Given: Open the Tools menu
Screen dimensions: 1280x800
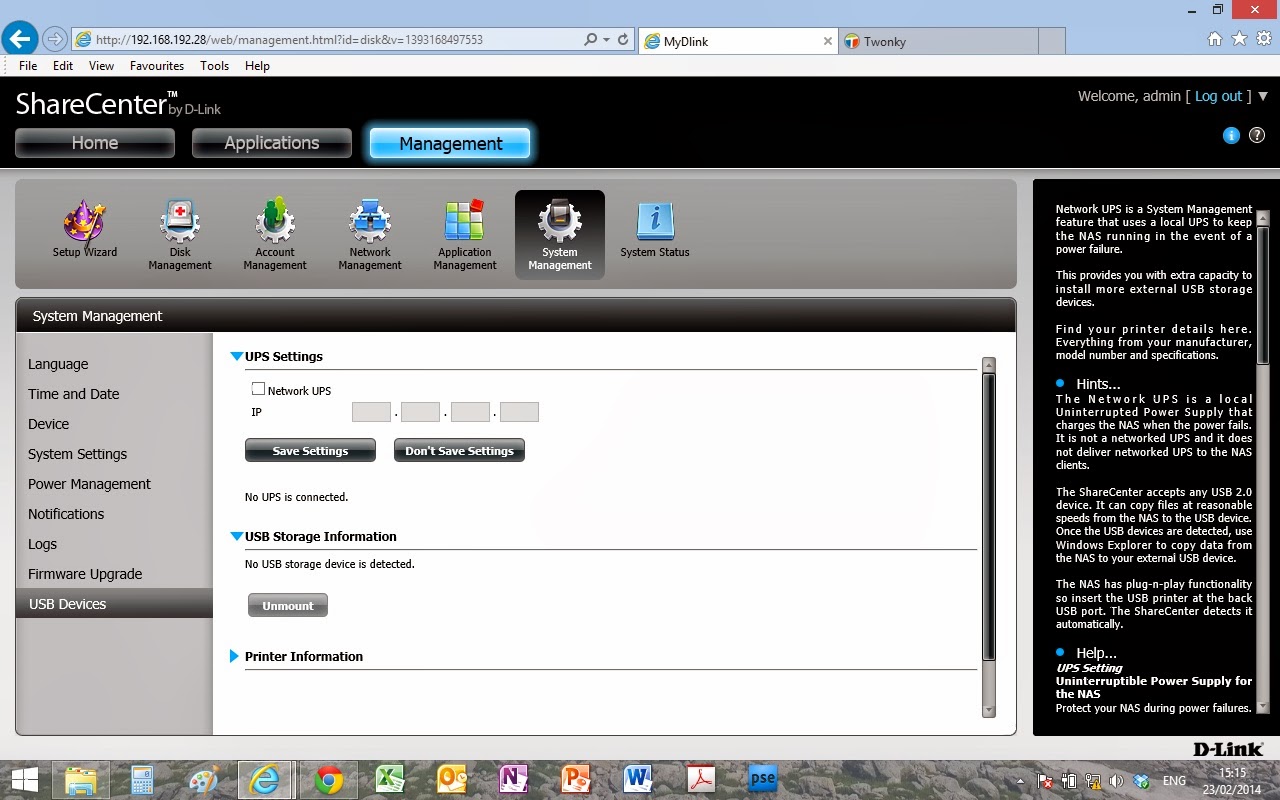Looking at the screenshot, I should [214, 66].
